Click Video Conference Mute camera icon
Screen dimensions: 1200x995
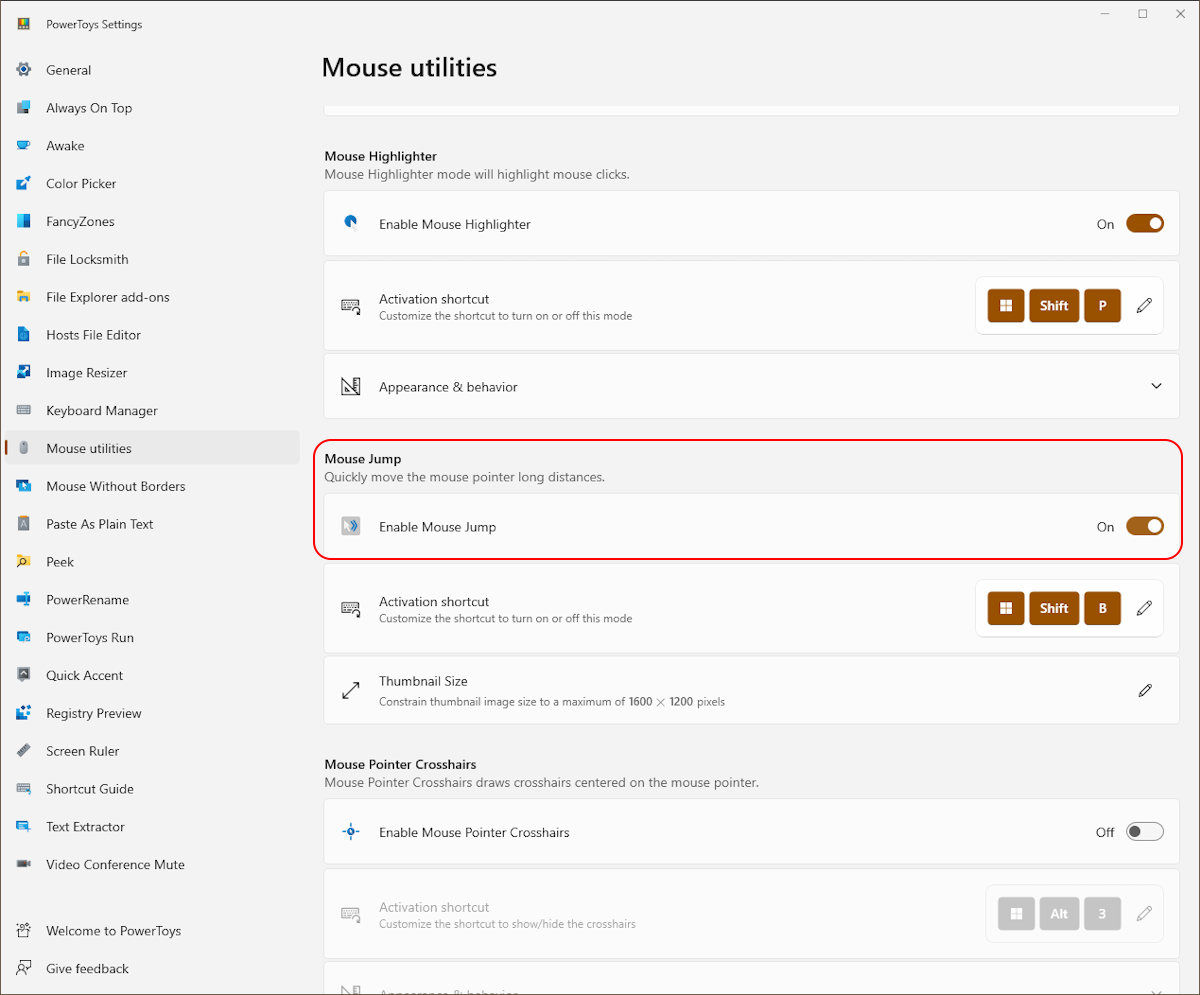coord(24,865)
